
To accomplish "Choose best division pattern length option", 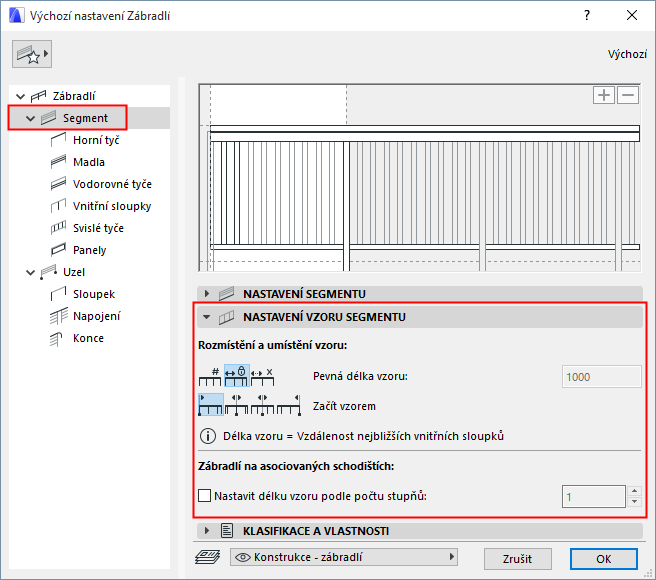I will click(x=263, y=376).
